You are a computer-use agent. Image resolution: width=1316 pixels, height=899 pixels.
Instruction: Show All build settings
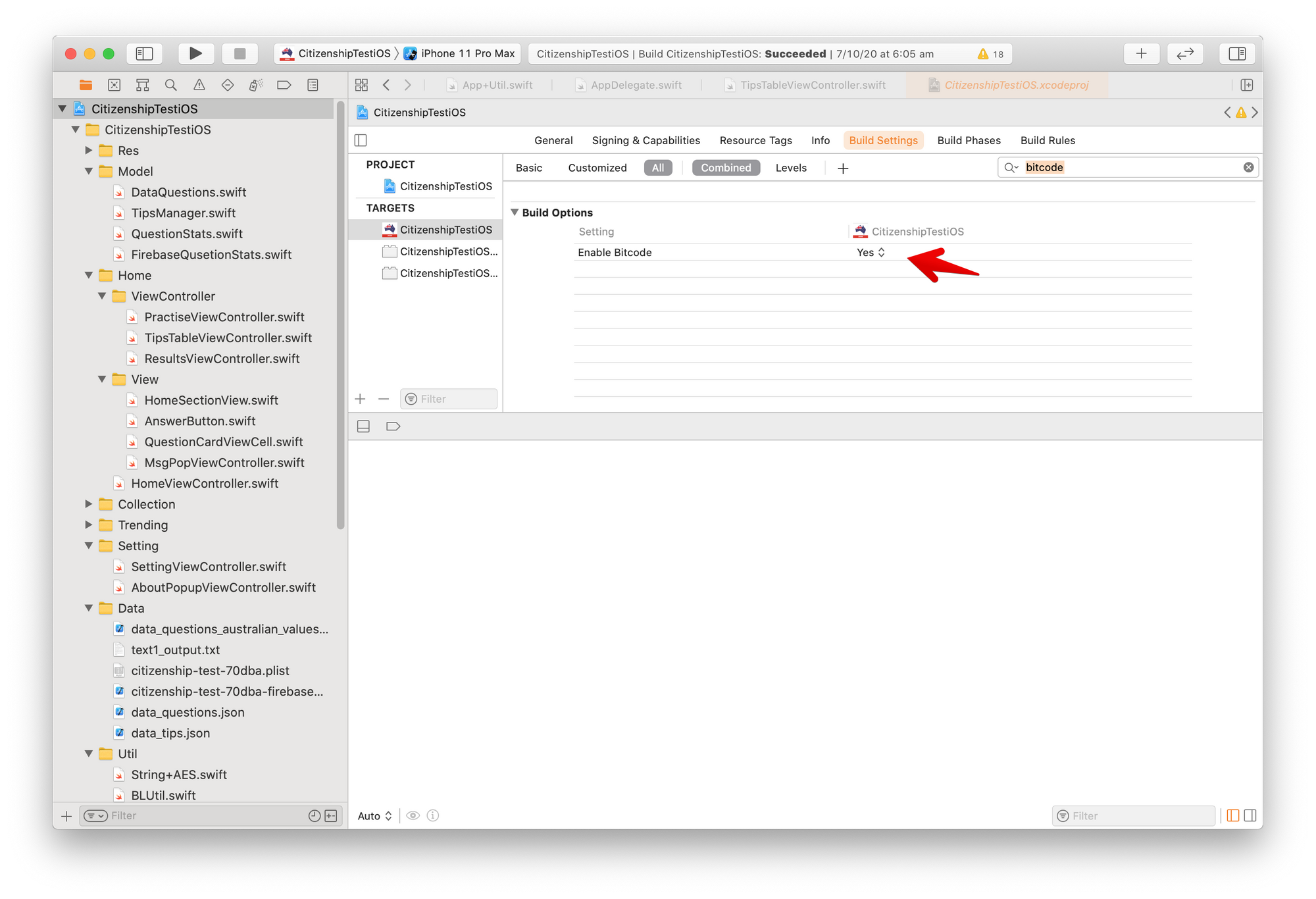click(658, 168)
